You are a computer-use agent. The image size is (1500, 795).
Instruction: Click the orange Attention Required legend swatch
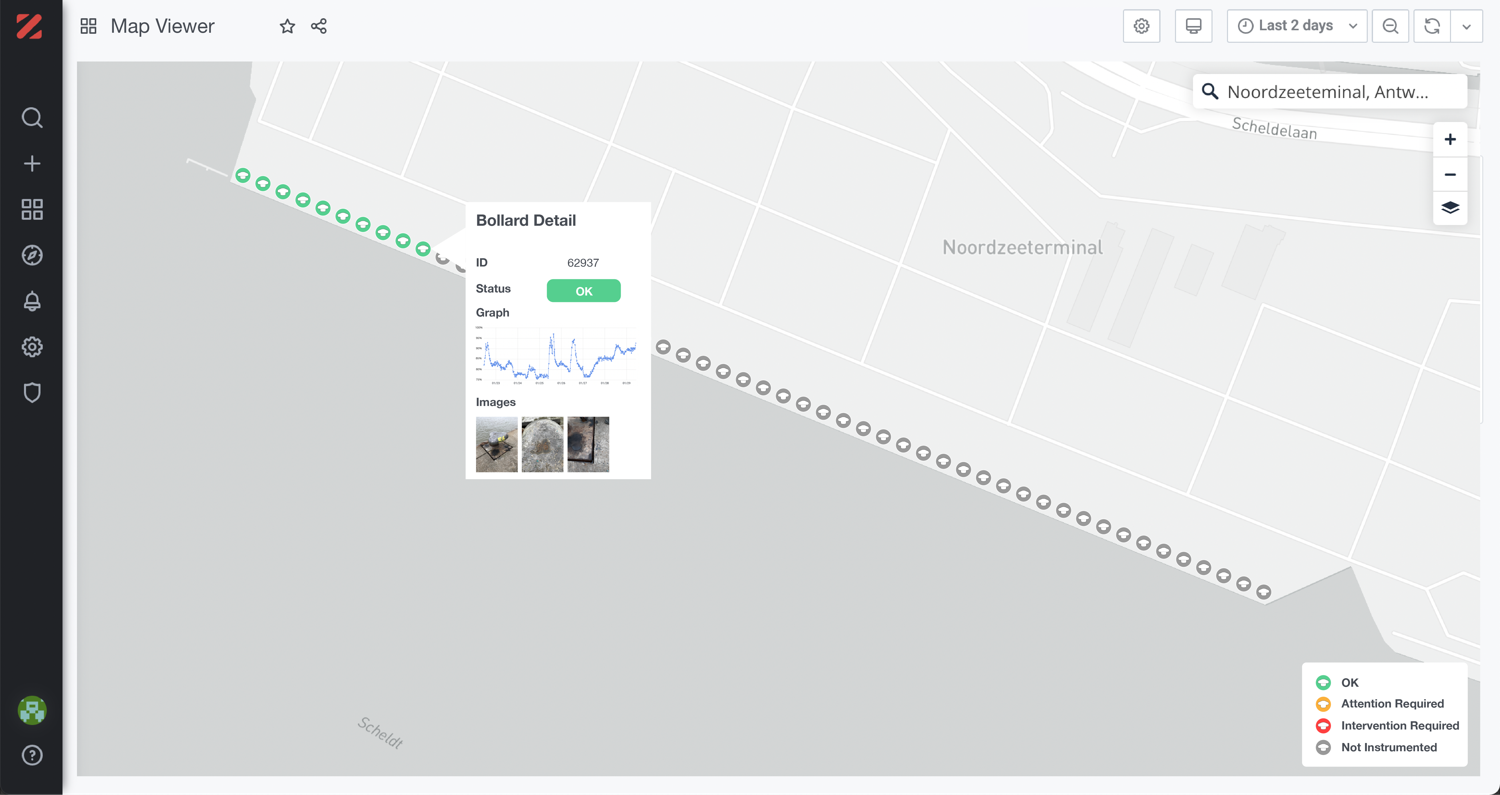pos(1323,704)
